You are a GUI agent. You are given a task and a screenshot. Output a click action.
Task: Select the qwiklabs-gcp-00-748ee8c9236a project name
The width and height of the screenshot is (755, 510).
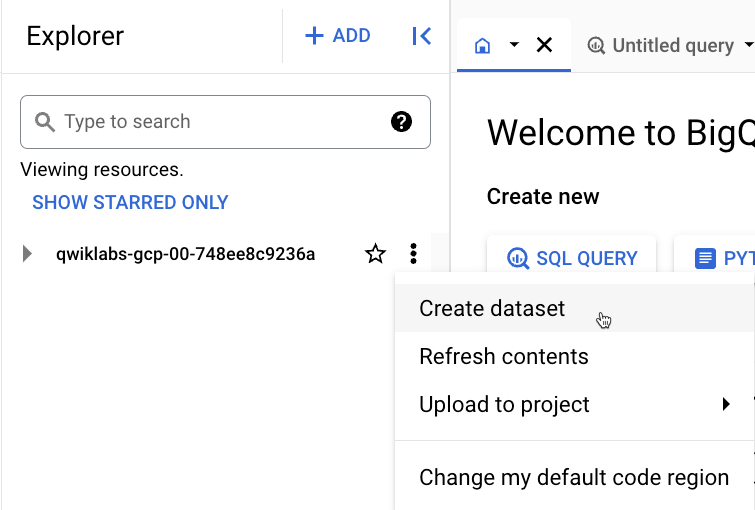[x=185, y=254]
